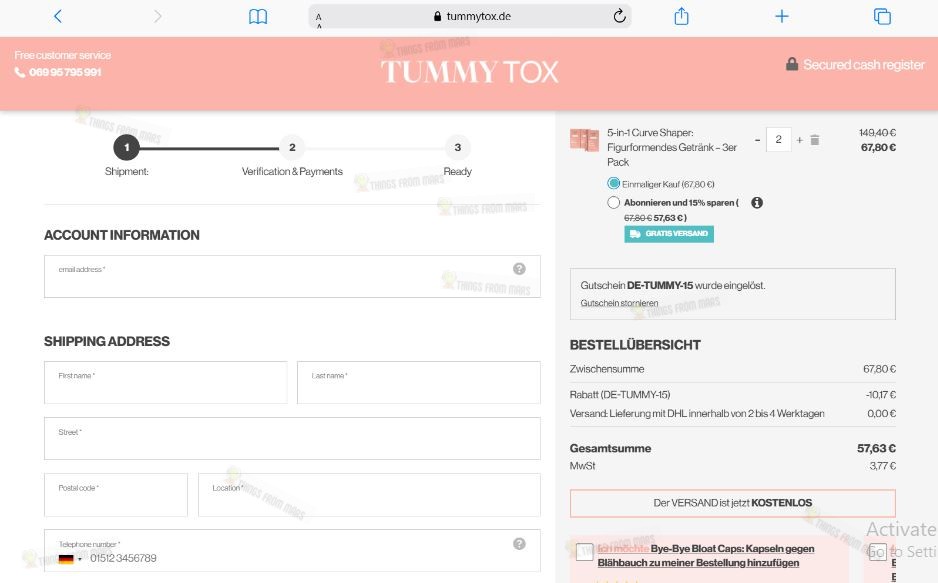The width and height of the screenshot is (938, 583).
Task: Open the help icon in the telephone field
Action: click(x=519, y=544)
